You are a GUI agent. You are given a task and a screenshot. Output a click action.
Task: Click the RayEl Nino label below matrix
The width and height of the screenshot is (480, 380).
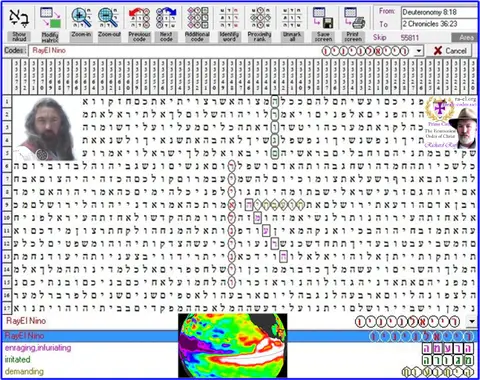(26, 321)
